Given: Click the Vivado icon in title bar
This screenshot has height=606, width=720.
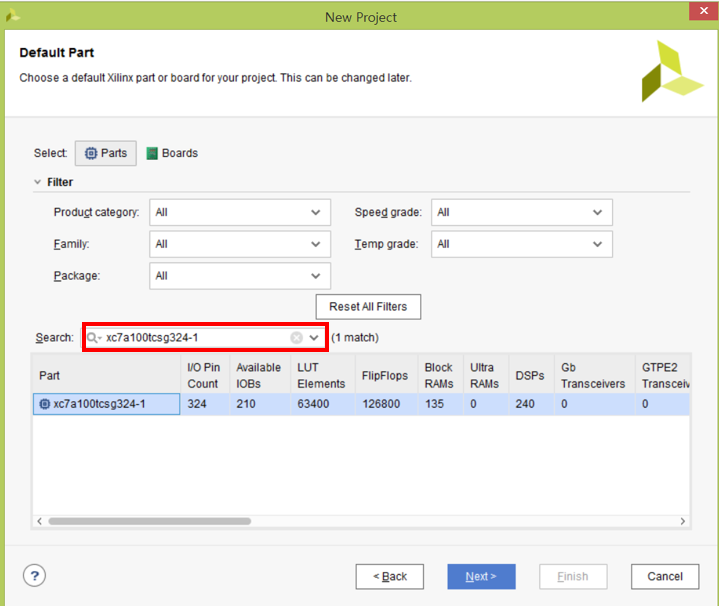Looking at the screenshot, I should [13, 16].
